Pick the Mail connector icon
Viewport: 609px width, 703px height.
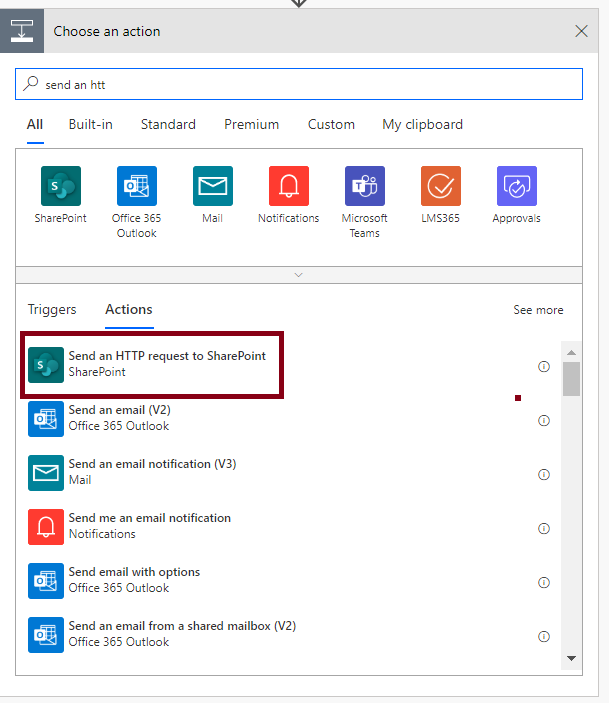[213, 186]
